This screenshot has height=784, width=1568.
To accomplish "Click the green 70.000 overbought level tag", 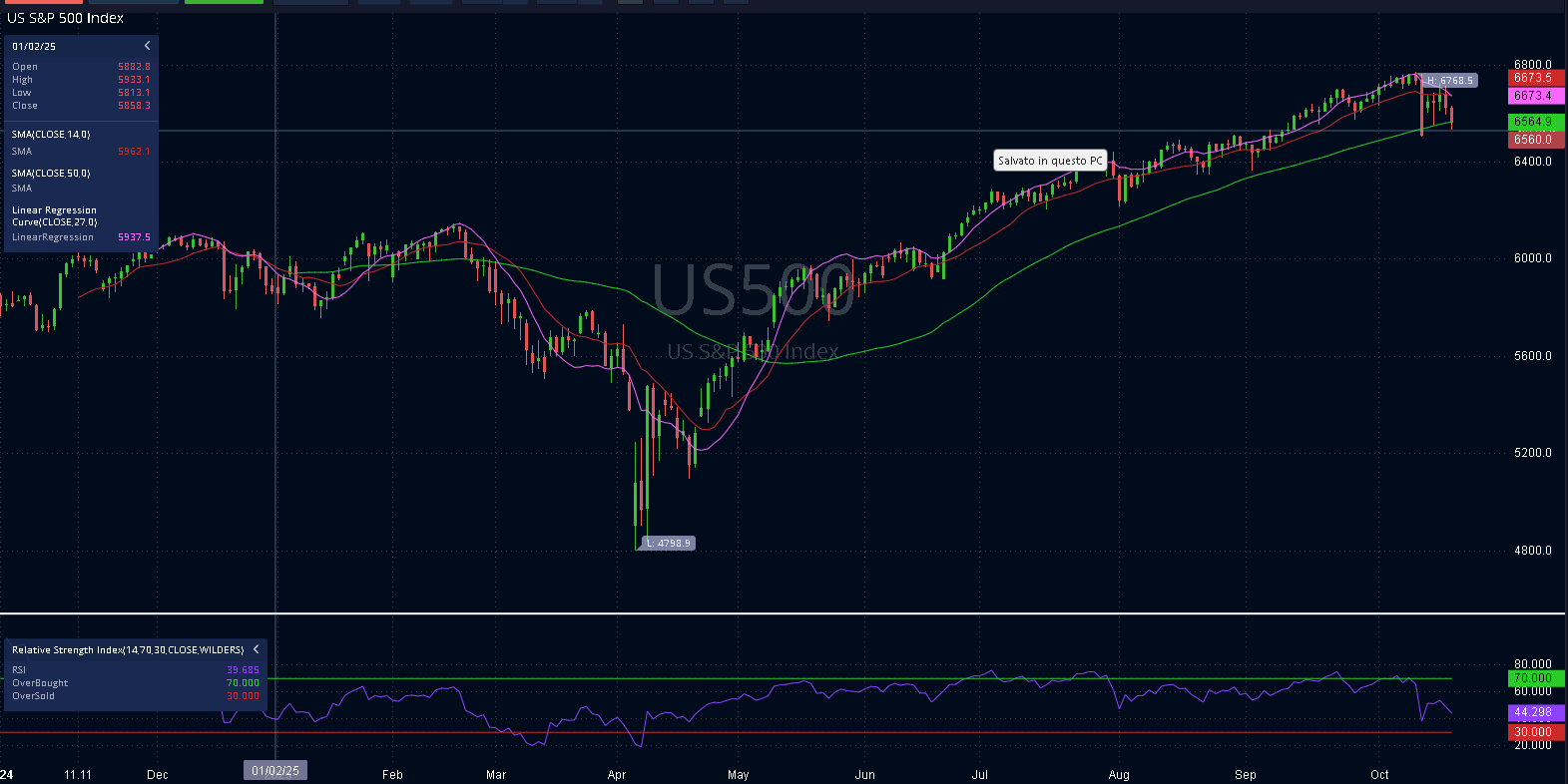I will (1534, 678).
